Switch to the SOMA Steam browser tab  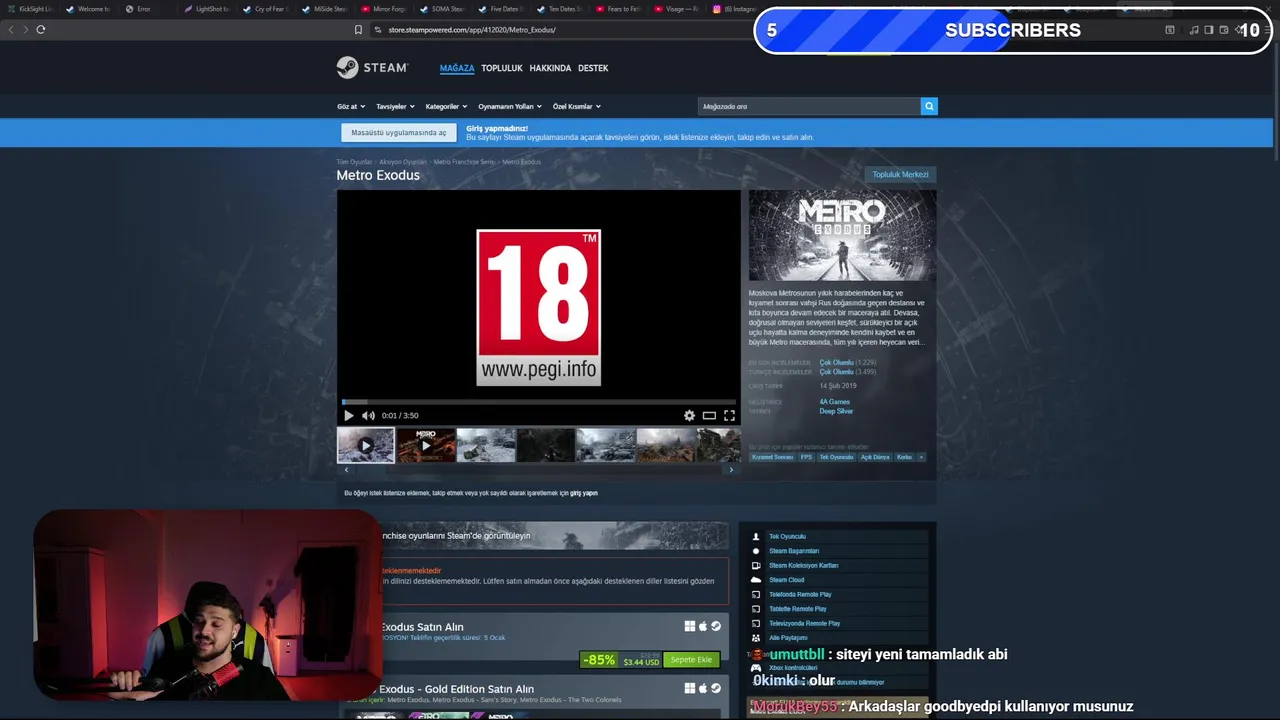(x=444, y=9)
